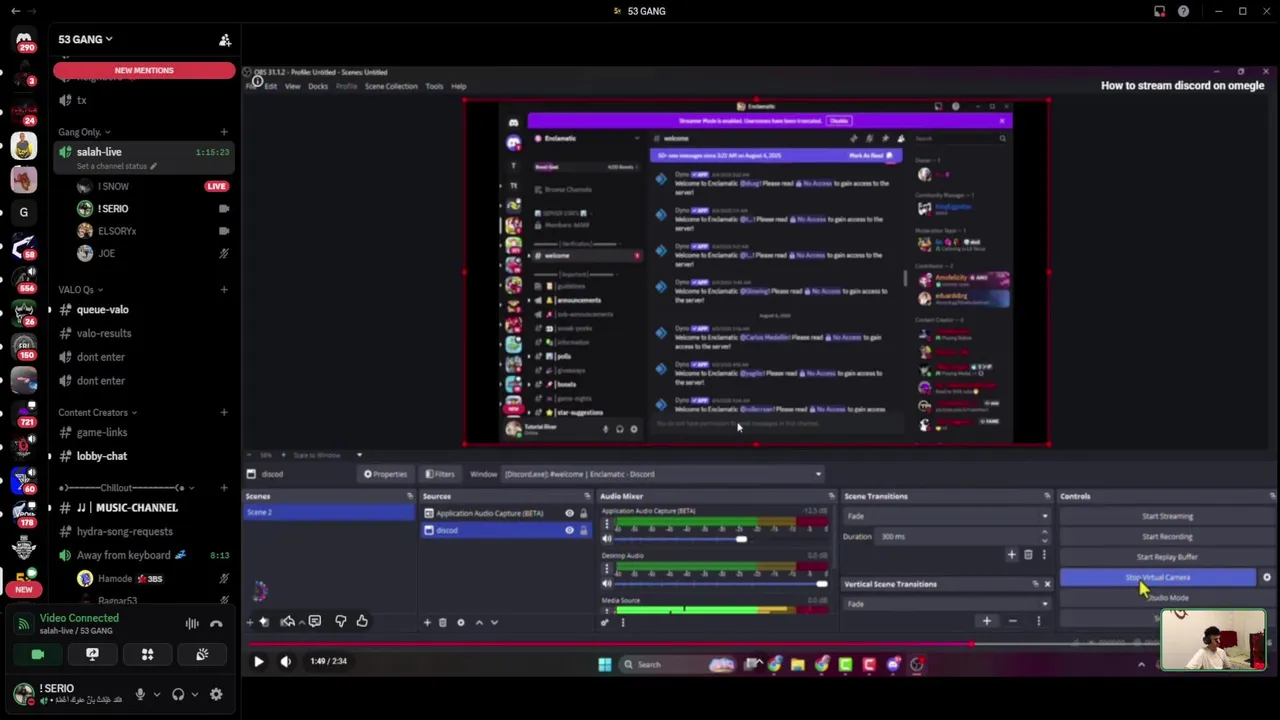The image size is (1280, 720).
Task: Toggle noise suppression waveform icon
Action: pos(191,624)
